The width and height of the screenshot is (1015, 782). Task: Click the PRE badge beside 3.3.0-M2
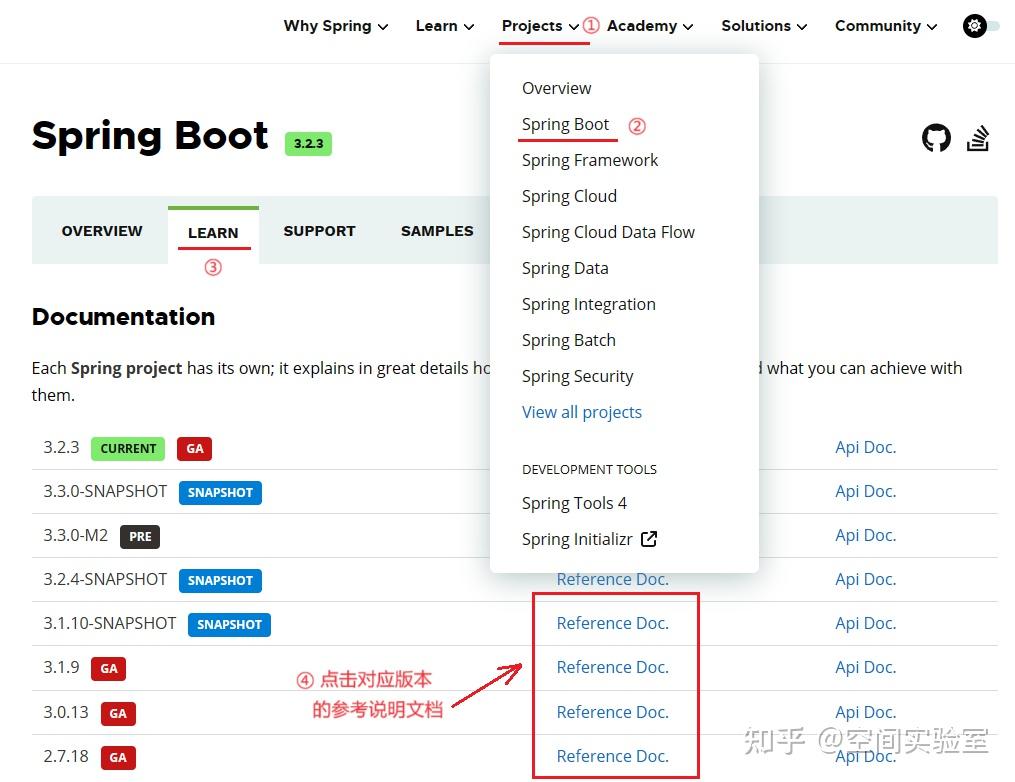point(140,537)
